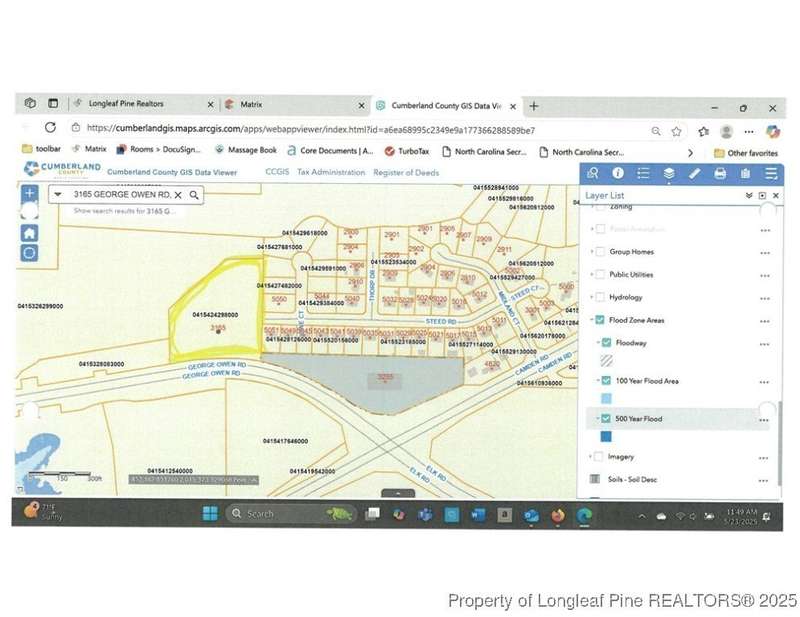Click the info widget icon
800x617 pixels.
coord(618,174)
